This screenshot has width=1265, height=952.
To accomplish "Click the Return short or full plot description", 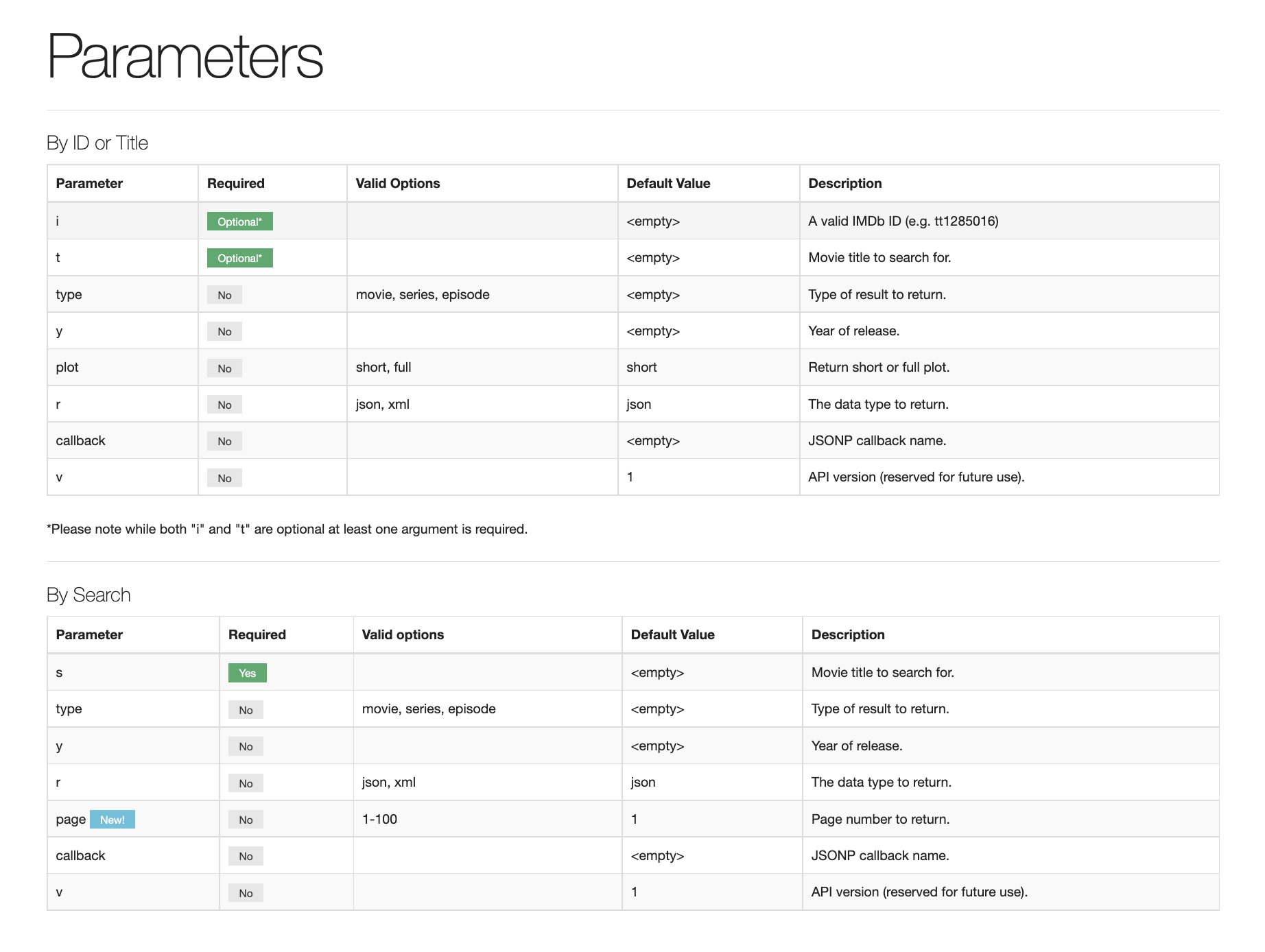I will tap(879, 367).
